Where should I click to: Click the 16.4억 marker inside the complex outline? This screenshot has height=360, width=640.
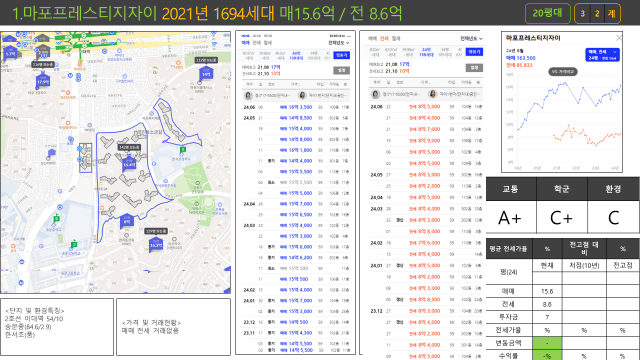[x=129, y=164]
